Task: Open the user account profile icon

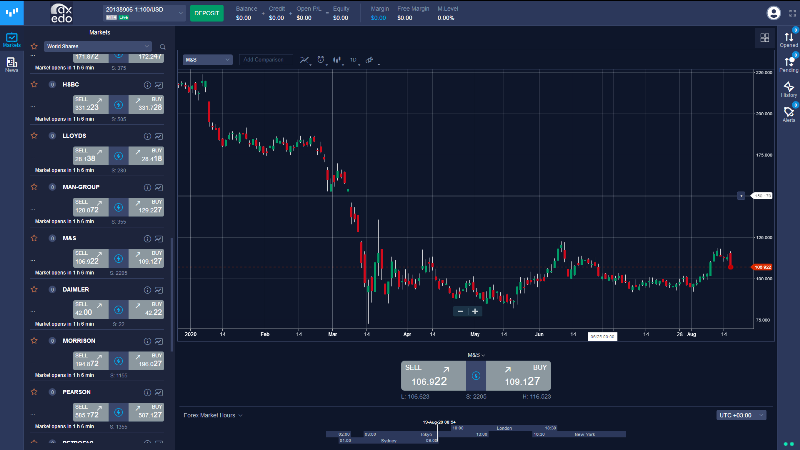Action: click(773, 13)
